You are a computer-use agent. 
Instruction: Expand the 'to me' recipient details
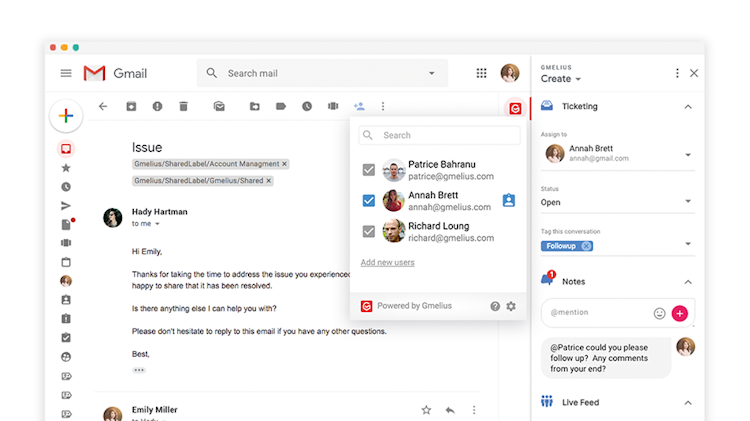pyautogui.click(x=157, y=224)
